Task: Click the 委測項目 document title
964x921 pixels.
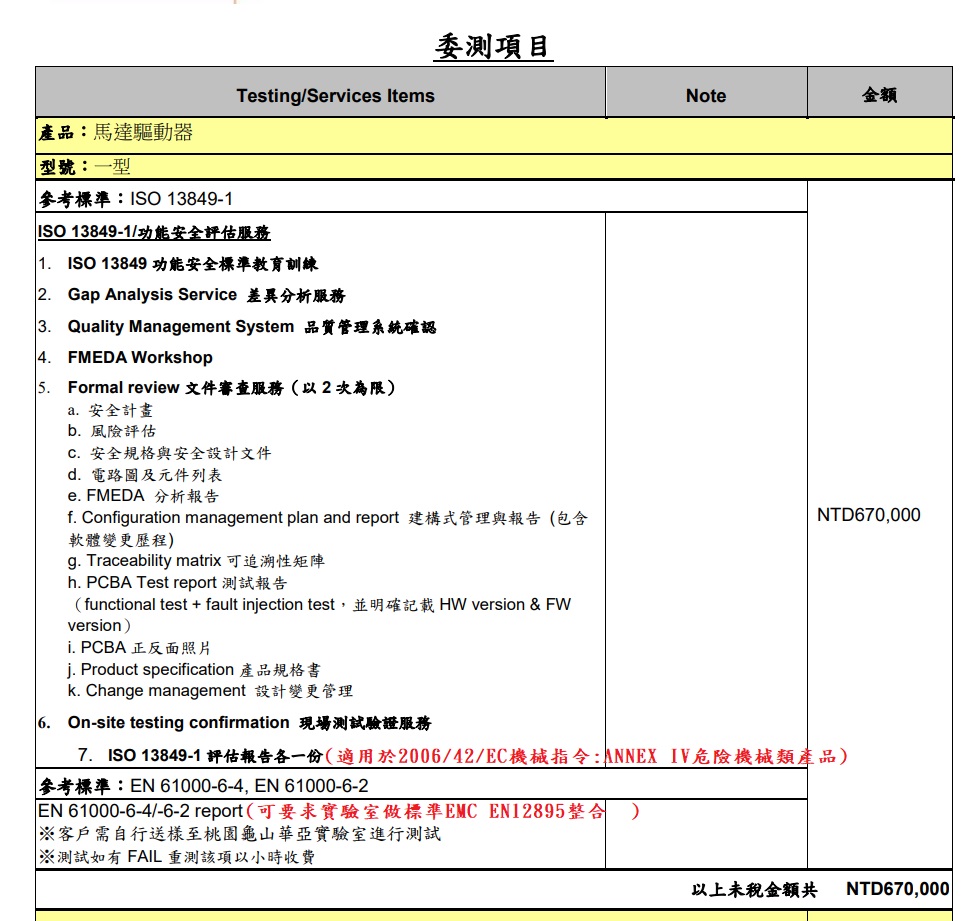Action: click(x=493, y=46)
